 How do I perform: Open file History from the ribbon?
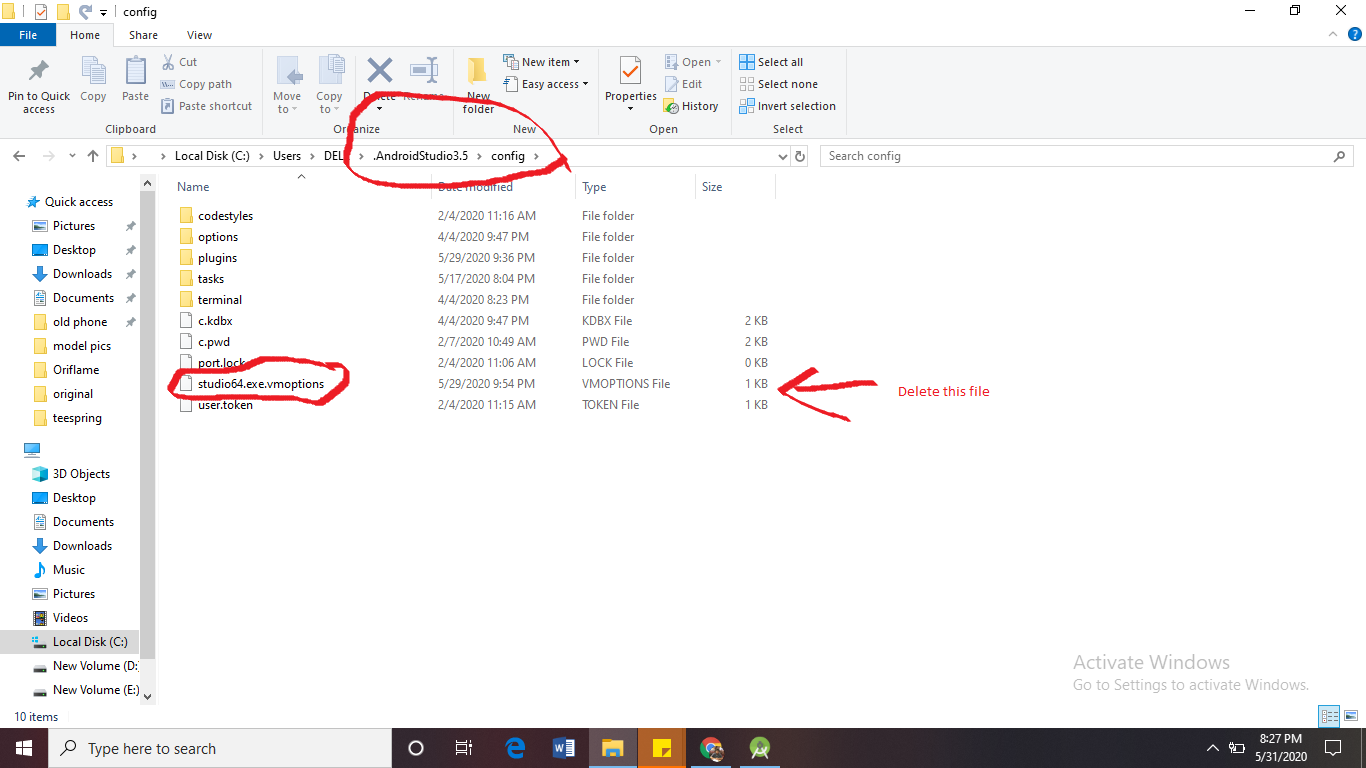(691, 106)
